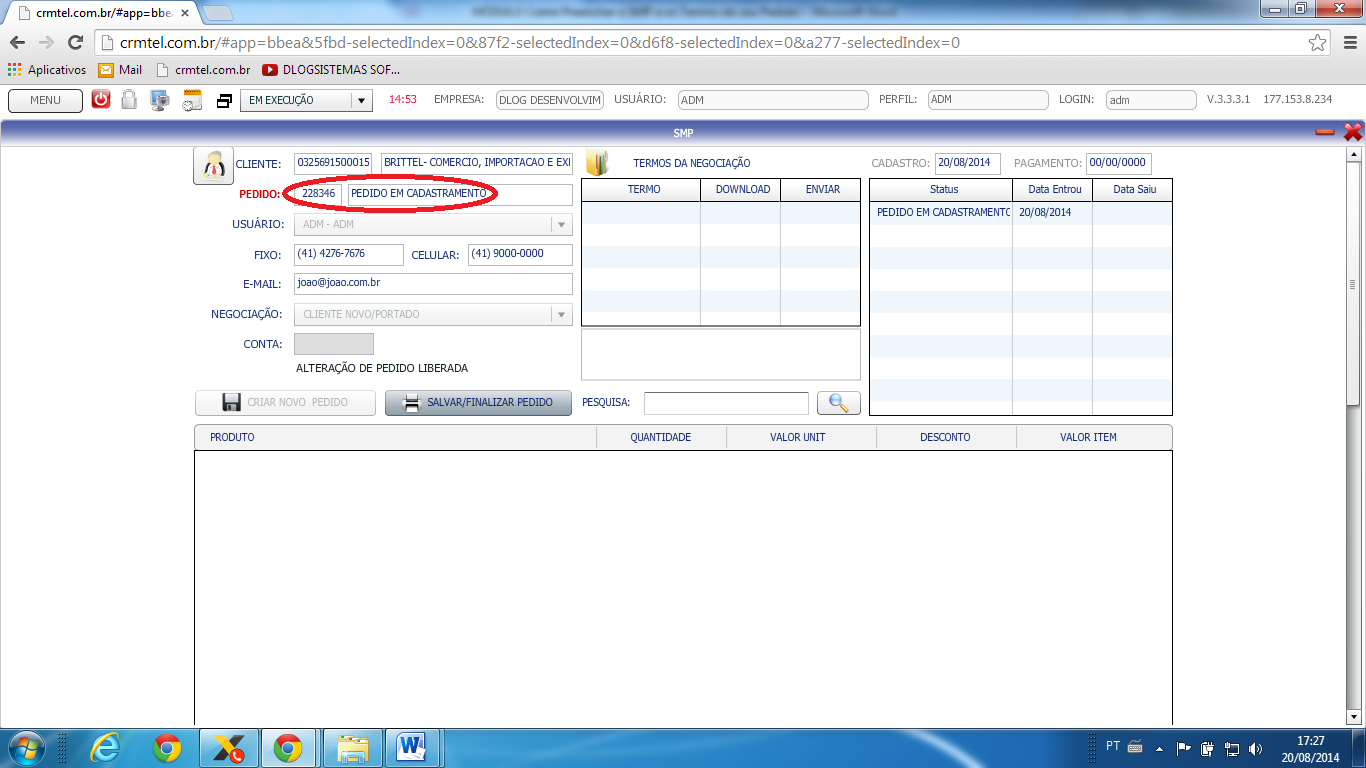Click the CONTA grey field

click(333, 344)
